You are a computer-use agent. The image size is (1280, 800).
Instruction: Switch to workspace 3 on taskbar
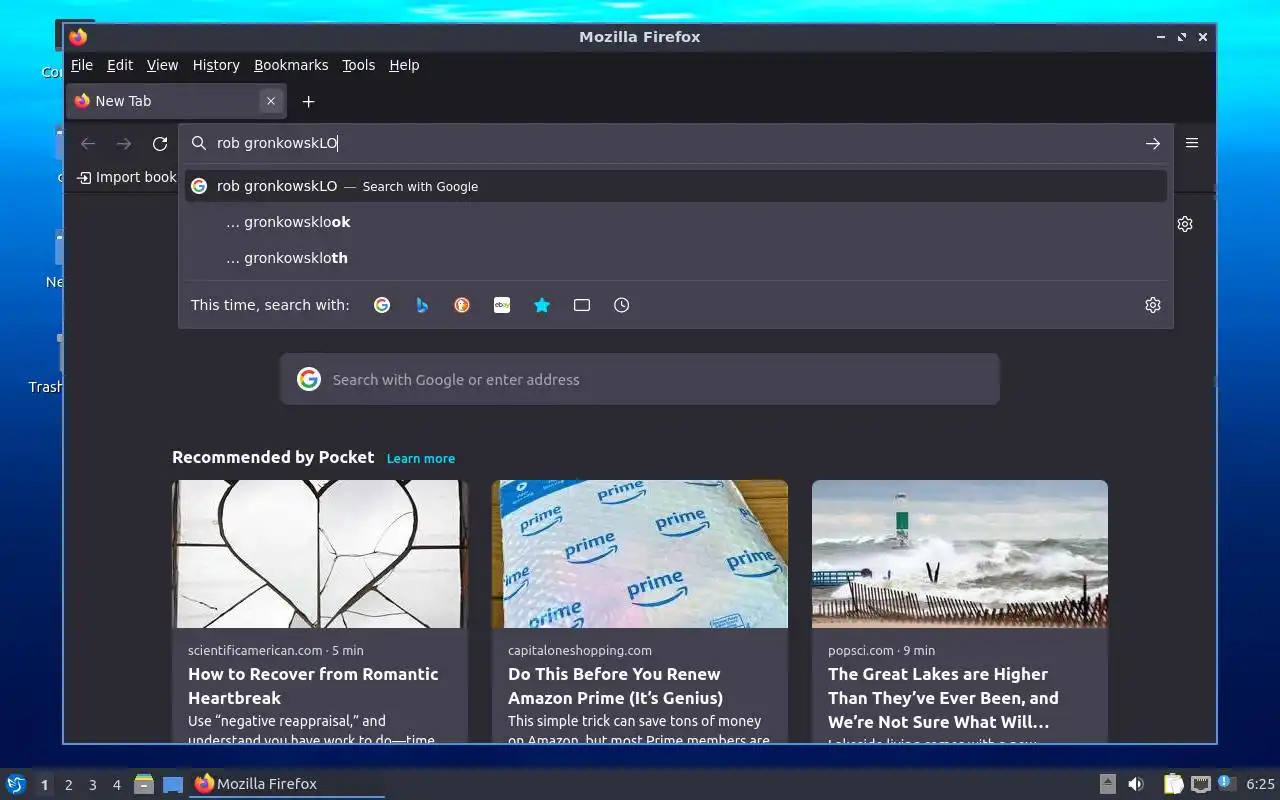pos(93,785)
